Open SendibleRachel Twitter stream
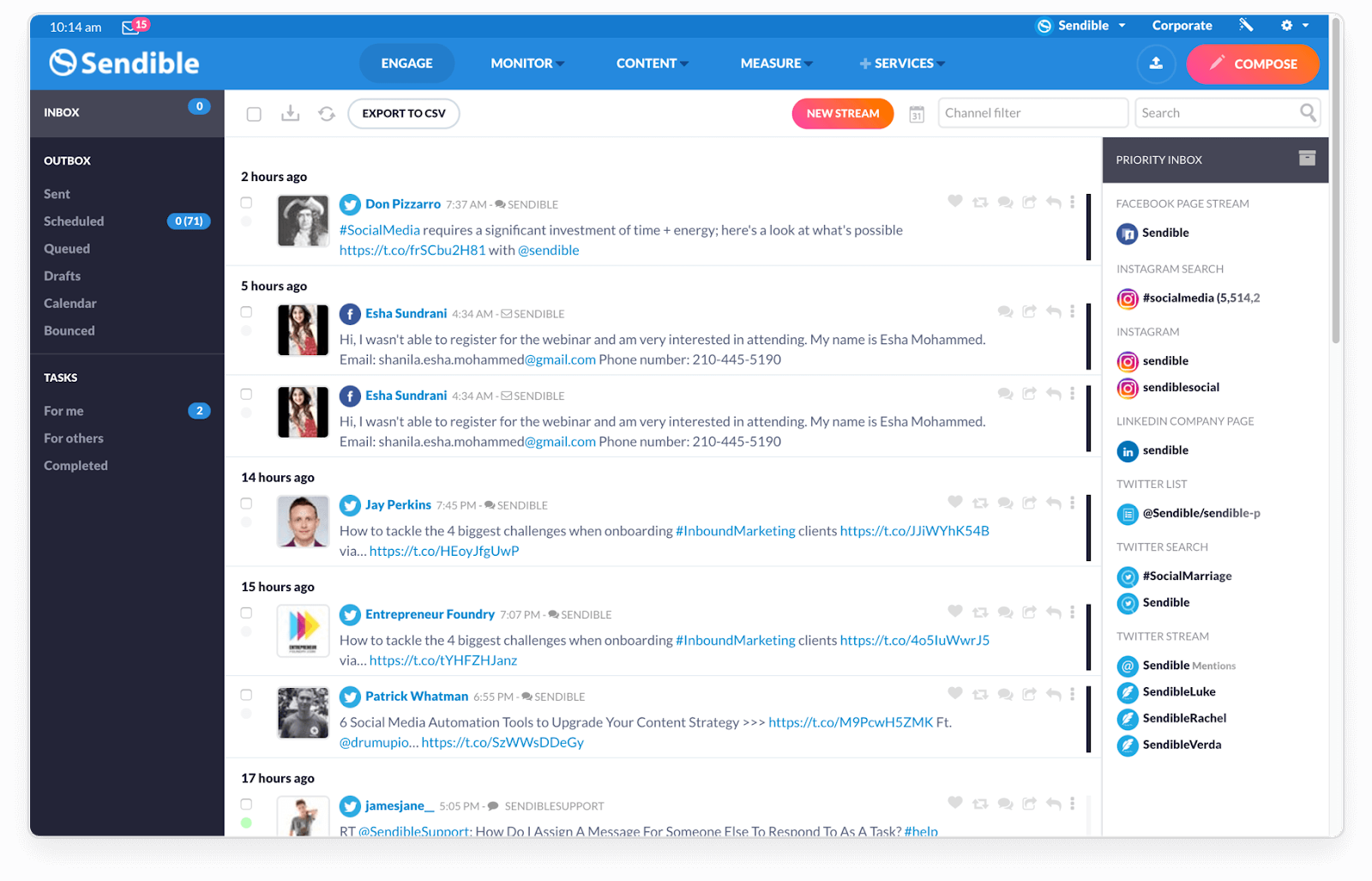The image size is (1372, 881). (x=1184, y=719)
